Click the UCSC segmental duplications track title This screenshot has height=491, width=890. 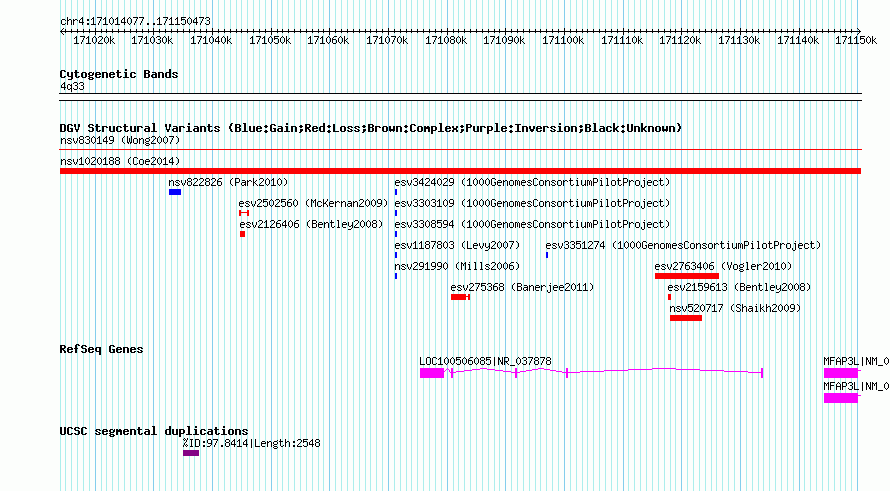pyautogui.click(x=154, y=431)
